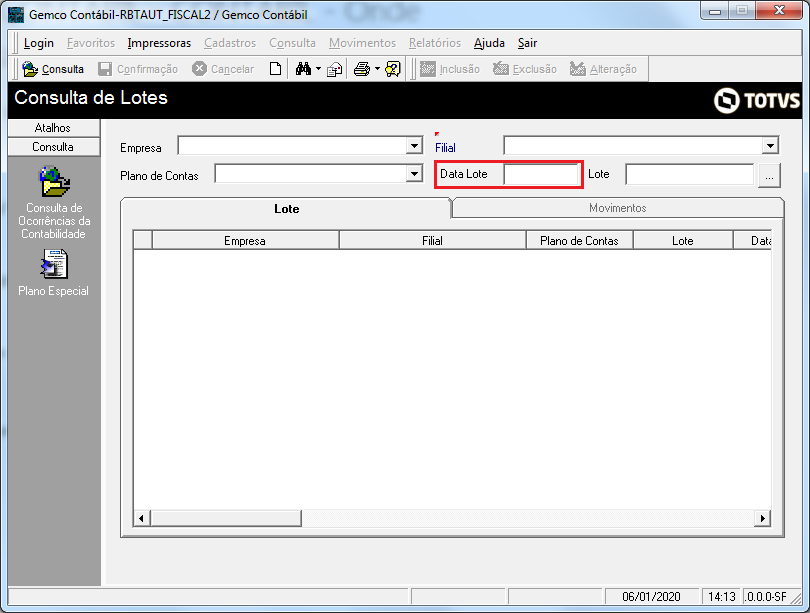Click the help question mark icon
Image resolution: width=810 pixels, height=613 pixels.
(x=393, y=69)
